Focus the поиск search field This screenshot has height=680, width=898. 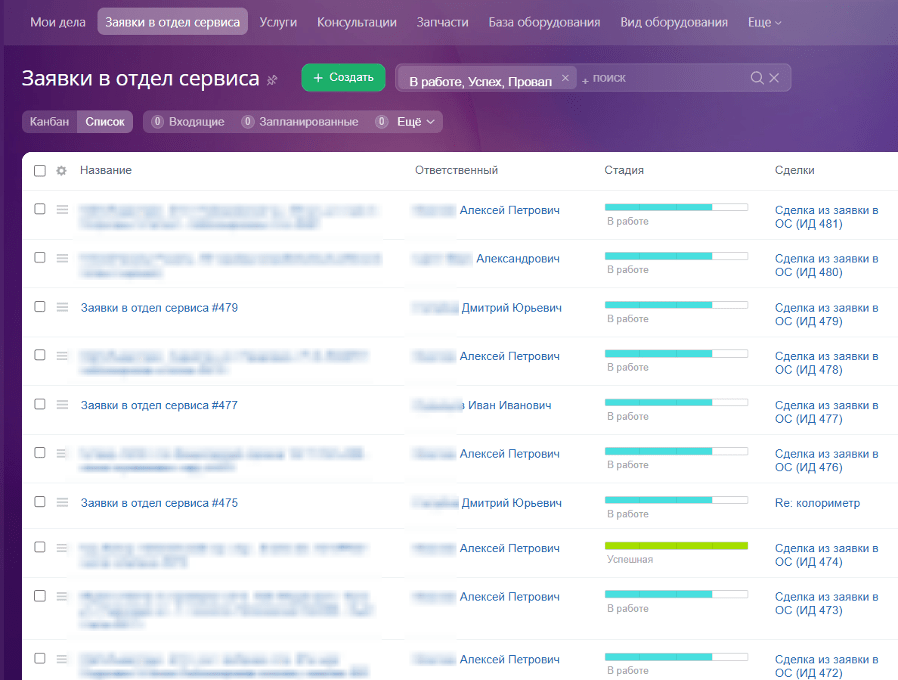click(x=667, y=78)
